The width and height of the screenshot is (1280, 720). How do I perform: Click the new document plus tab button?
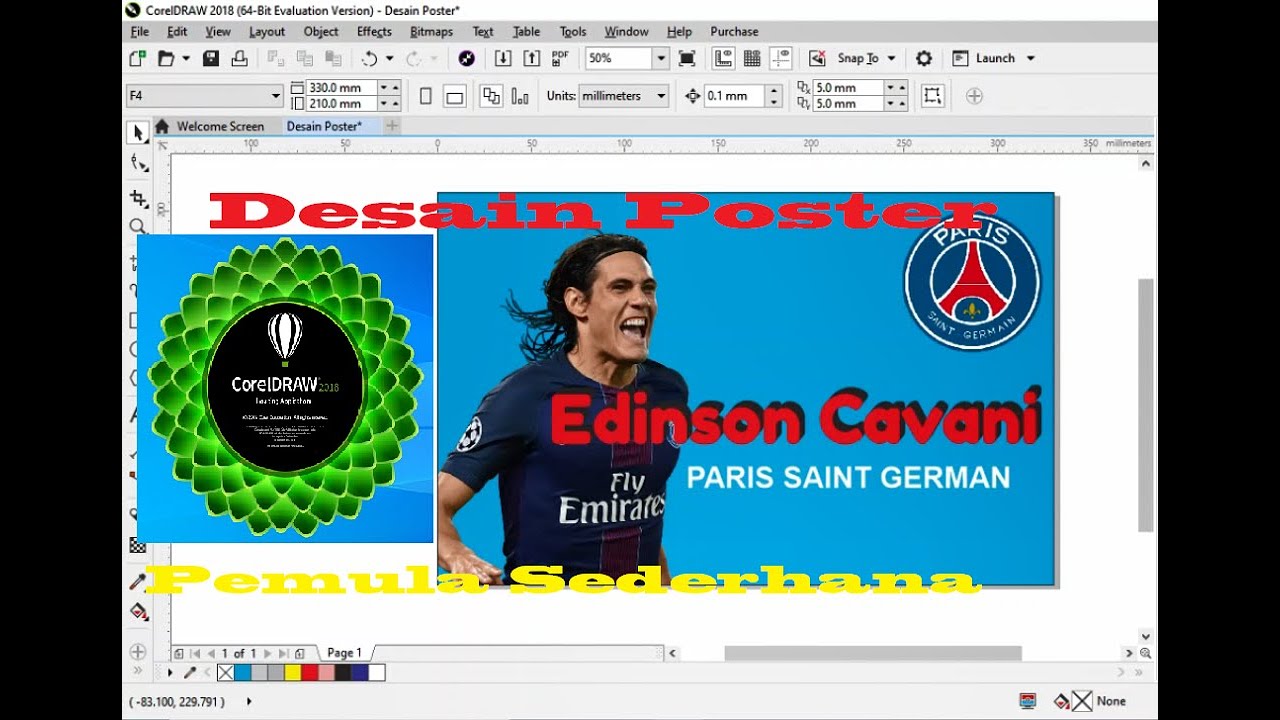(392, 126)
